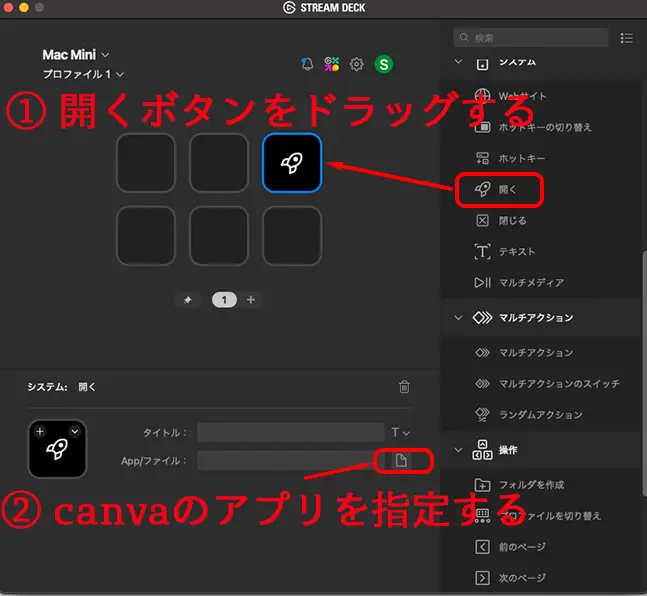Image resolution: width=647 pixels, height=596 pixels.
Task: Select page 1 indicator
Action: (224, 300)
